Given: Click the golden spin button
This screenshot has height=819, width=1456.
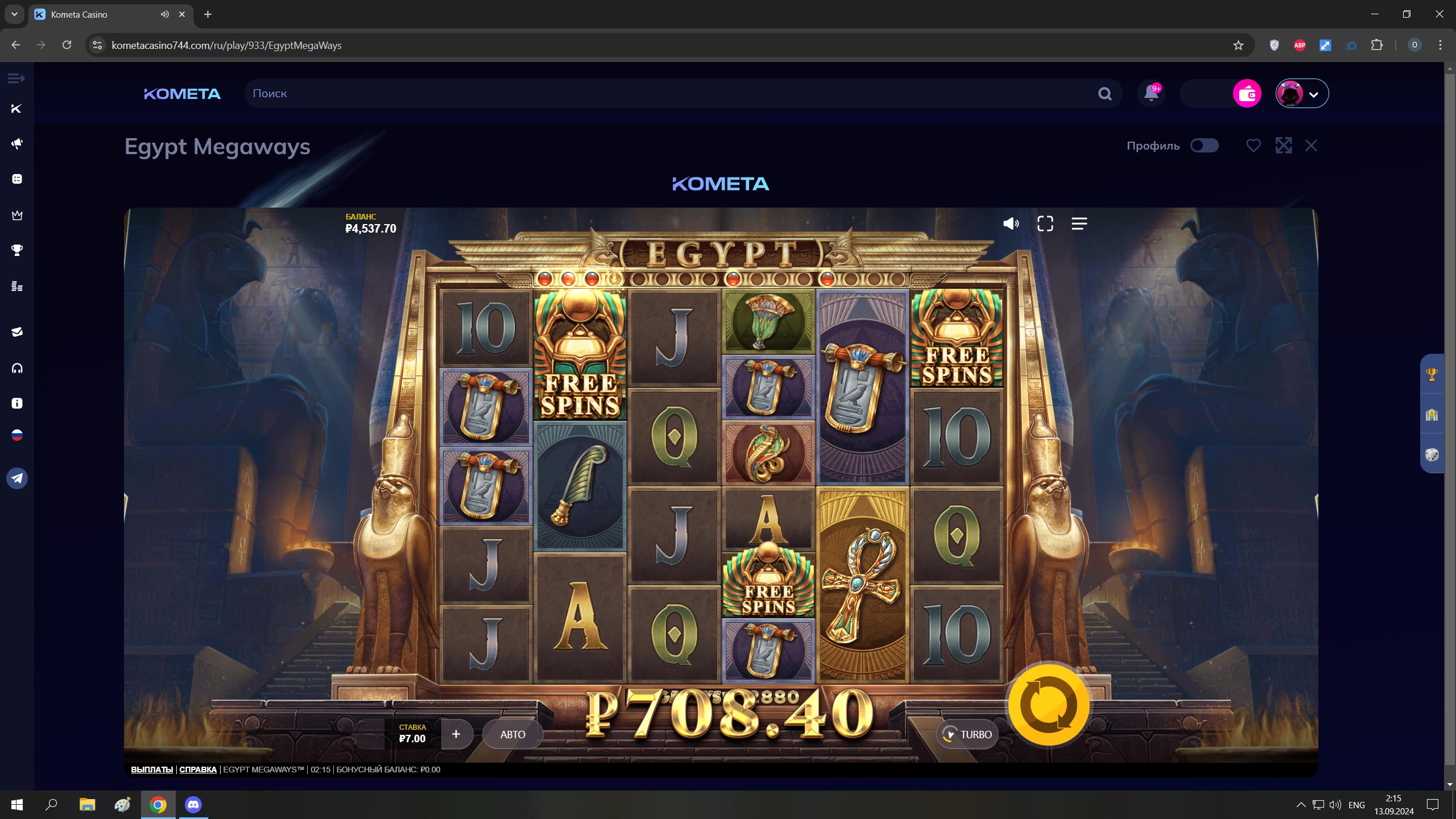Looking at the screenshot, I should (x=1048, y=704).
